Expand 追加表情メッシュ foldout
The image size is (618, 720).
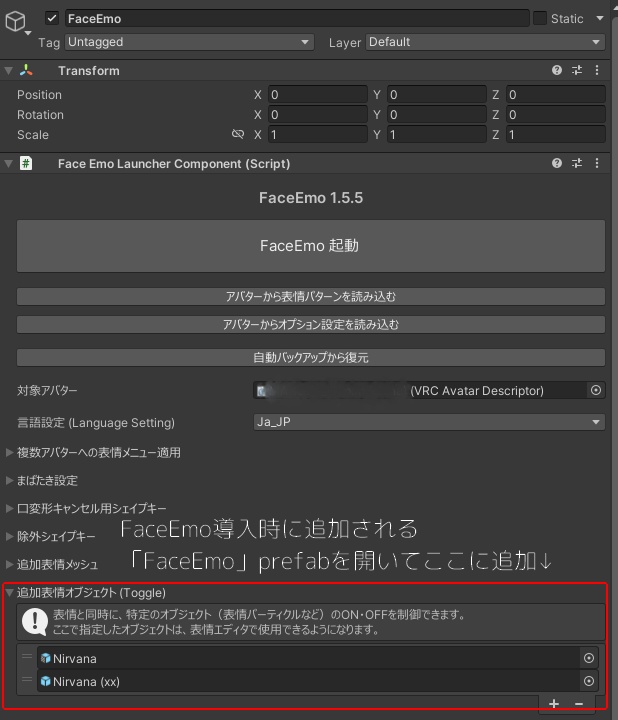click(x=9, y=564)
